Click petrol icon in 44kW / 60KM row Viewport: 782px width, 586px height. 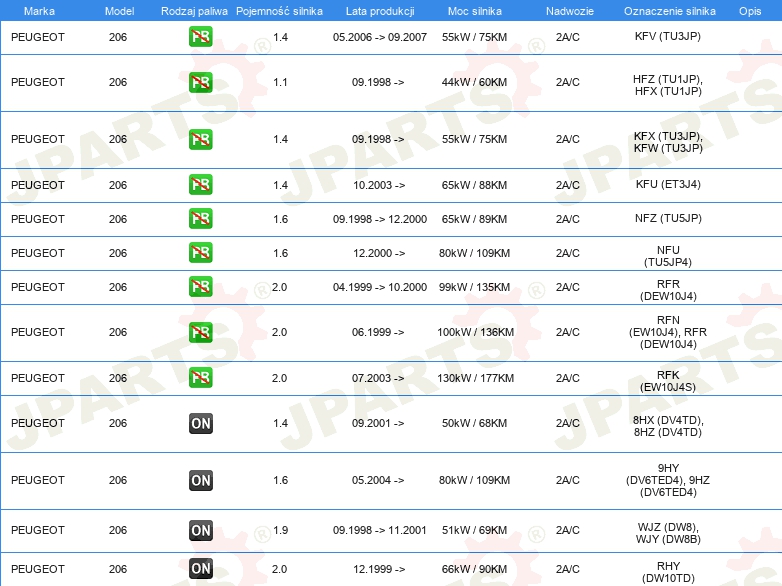point(200,82)
